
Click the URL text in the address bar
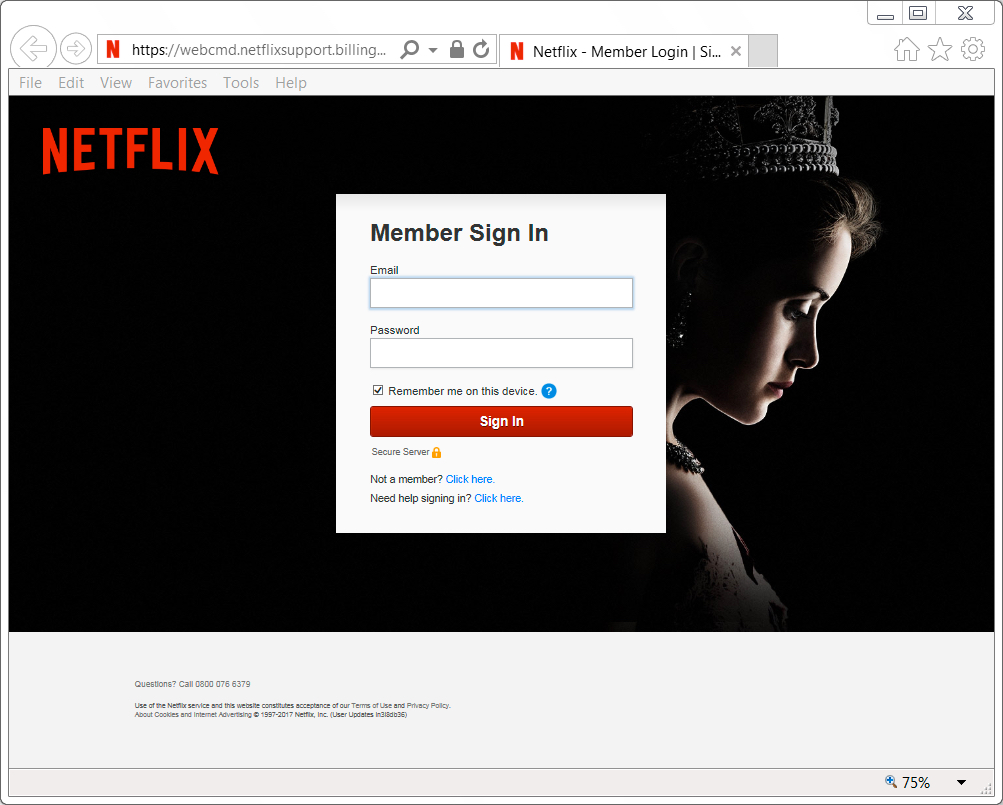(258, 50)
